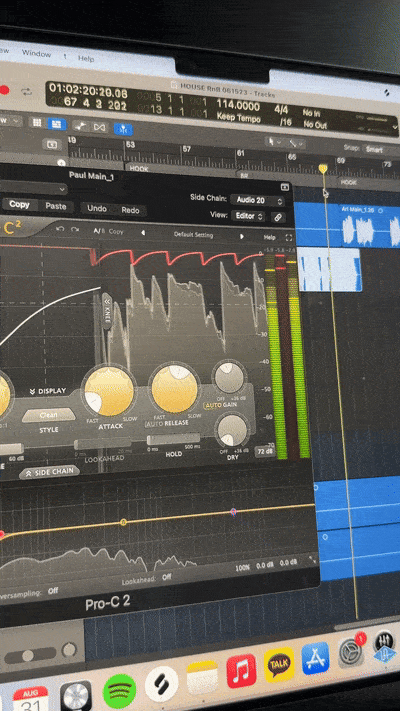The height and width of the screenshot is (711, 400).
Task: Click the timecode position display
Action: 88,90
